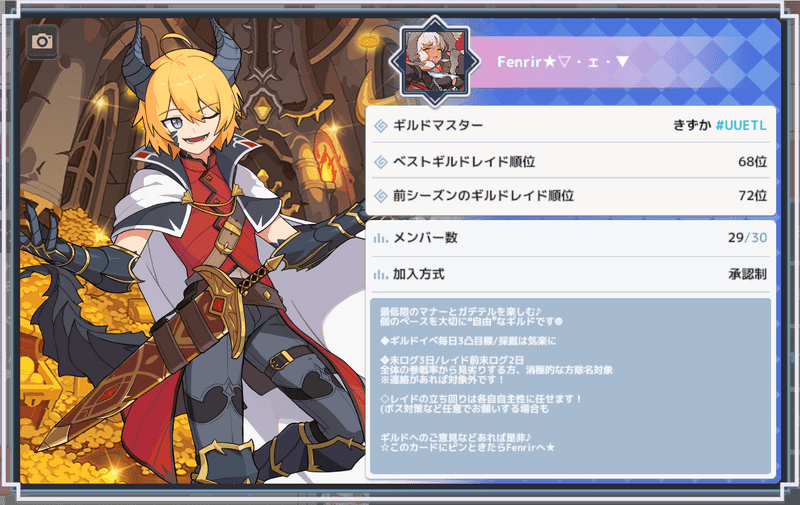Click the member count 29/30
Image resolution: width=800 pixels, height=505 pixels.
747,238
